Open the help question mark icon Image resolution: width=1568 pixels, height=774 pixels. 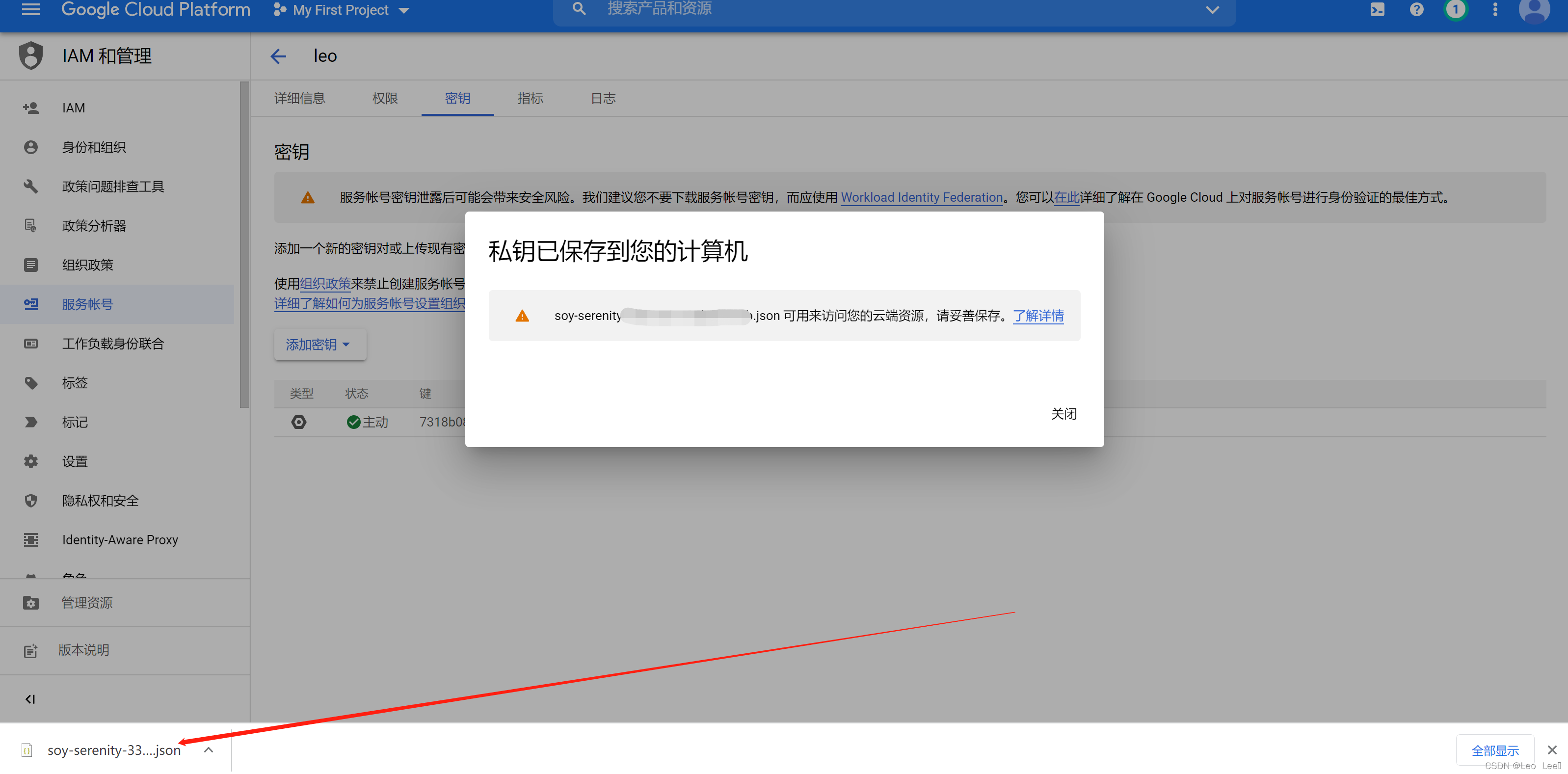pyautogui.click(x=1416, y=10)
